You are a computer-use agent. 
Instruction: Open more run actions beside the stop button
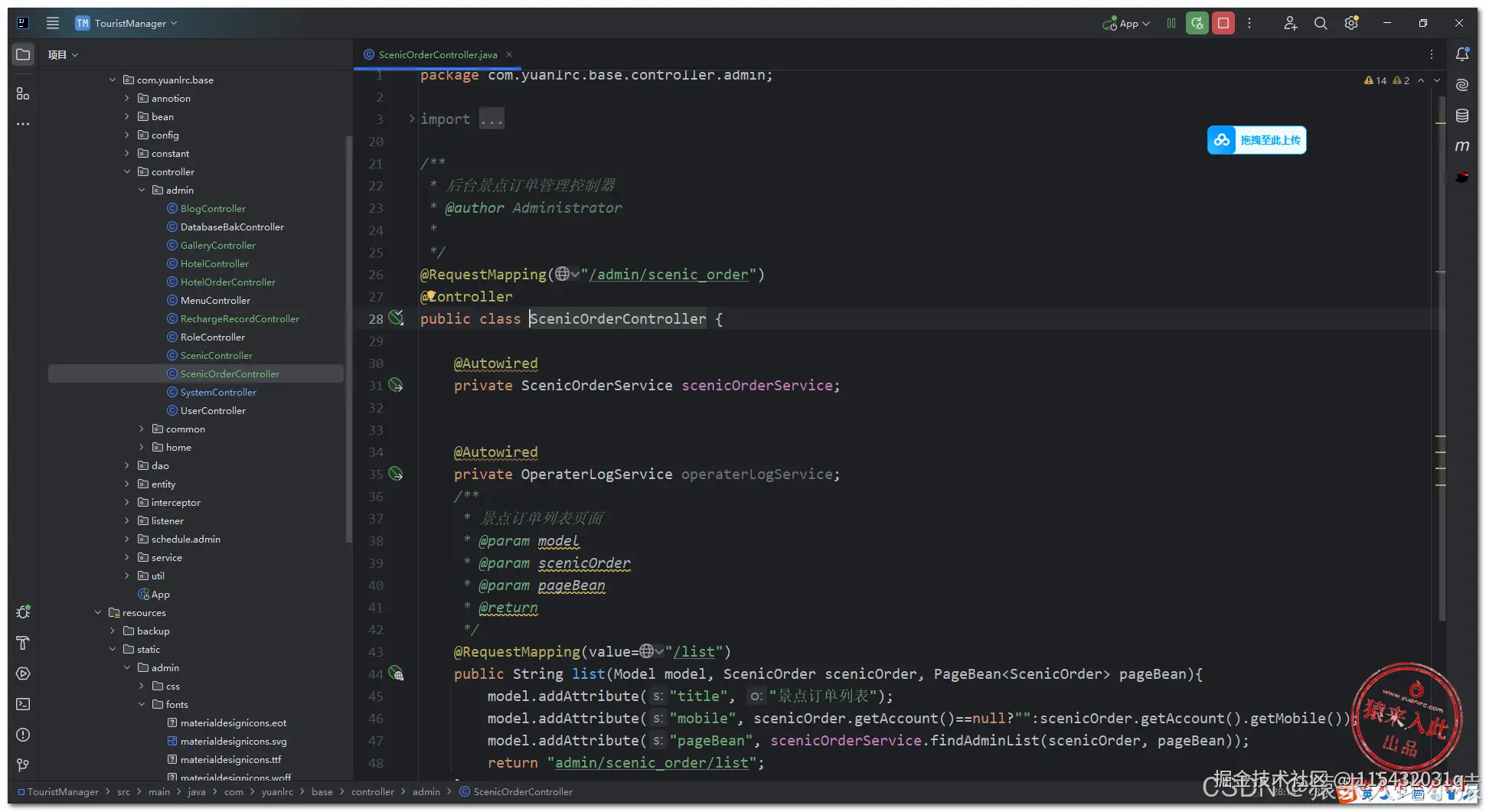(1249, 23)
